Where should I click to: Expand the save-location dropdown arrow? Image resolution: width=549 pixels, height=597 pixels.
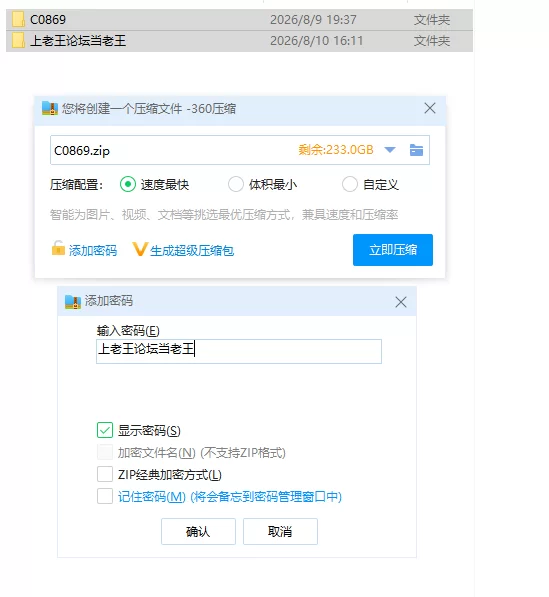(x=390, y=150)
